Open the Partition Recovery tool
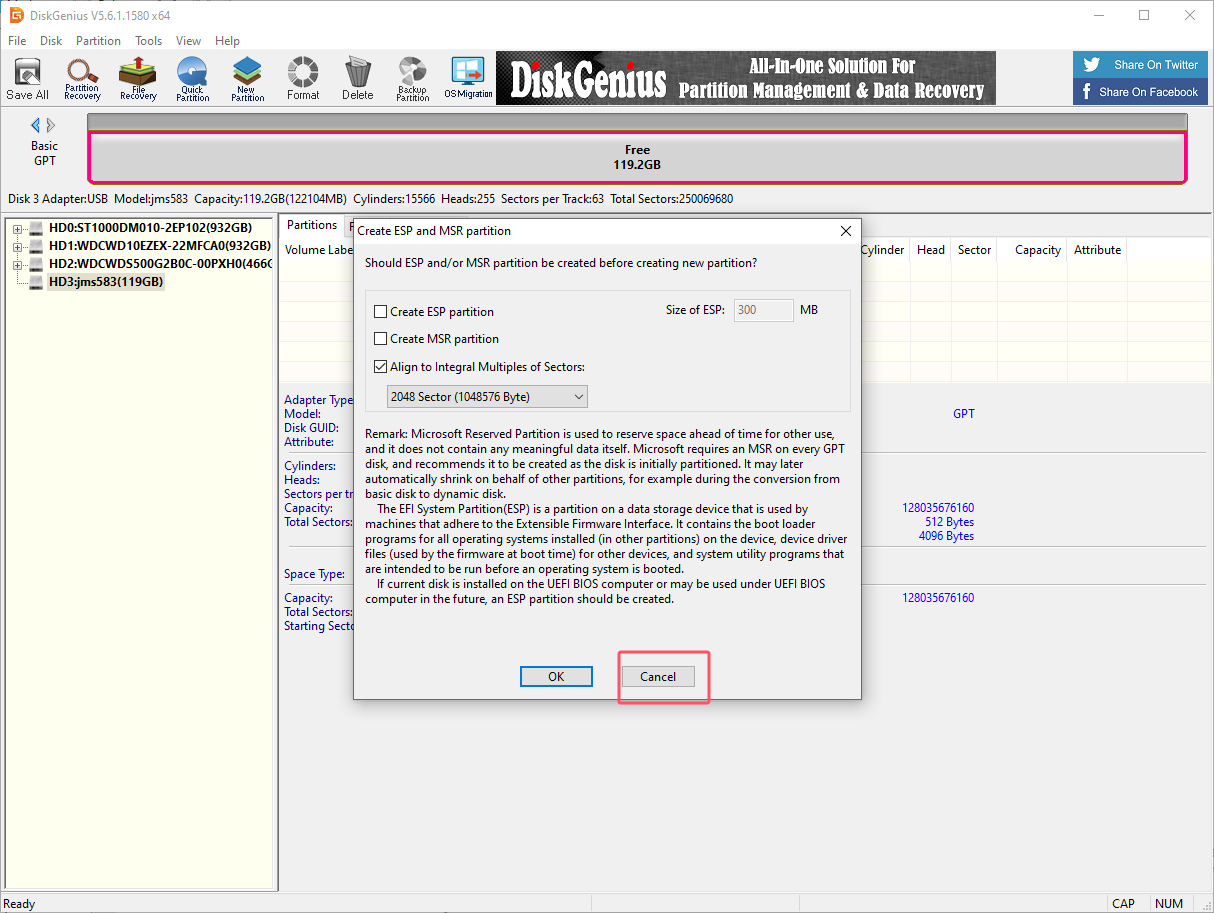Image resolution: width=1214 pixels, height=913 pixels. tap(82, 78)
